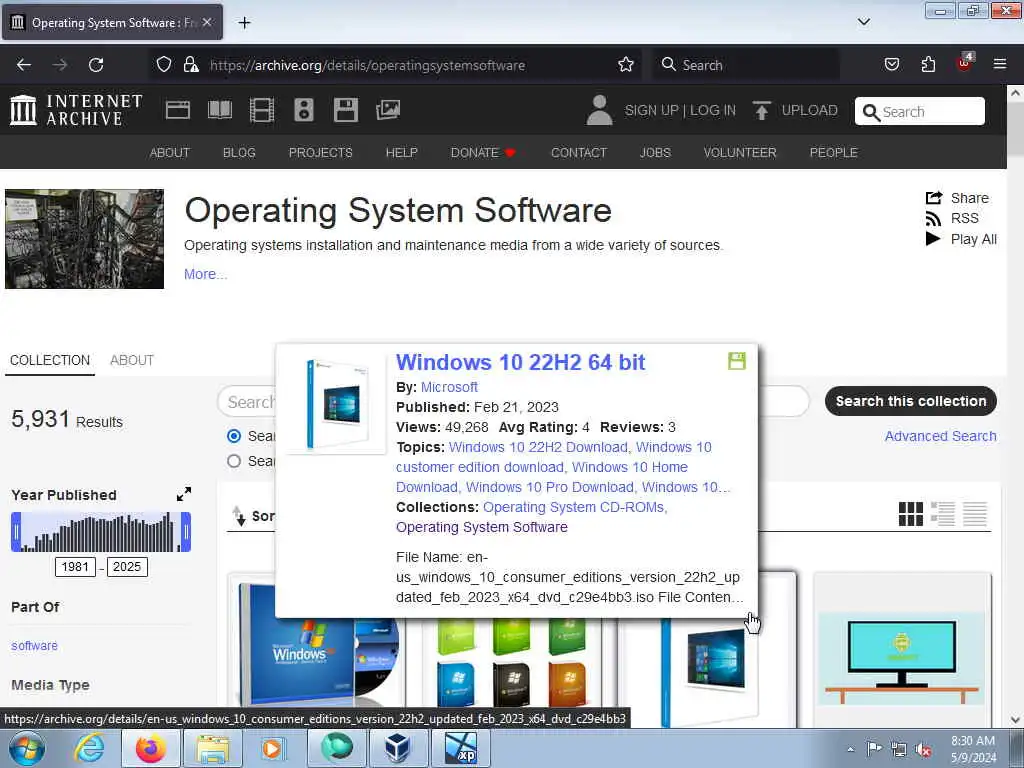Switch to the COLLECTION tab
1024x768 pixels.
(50, 360)
